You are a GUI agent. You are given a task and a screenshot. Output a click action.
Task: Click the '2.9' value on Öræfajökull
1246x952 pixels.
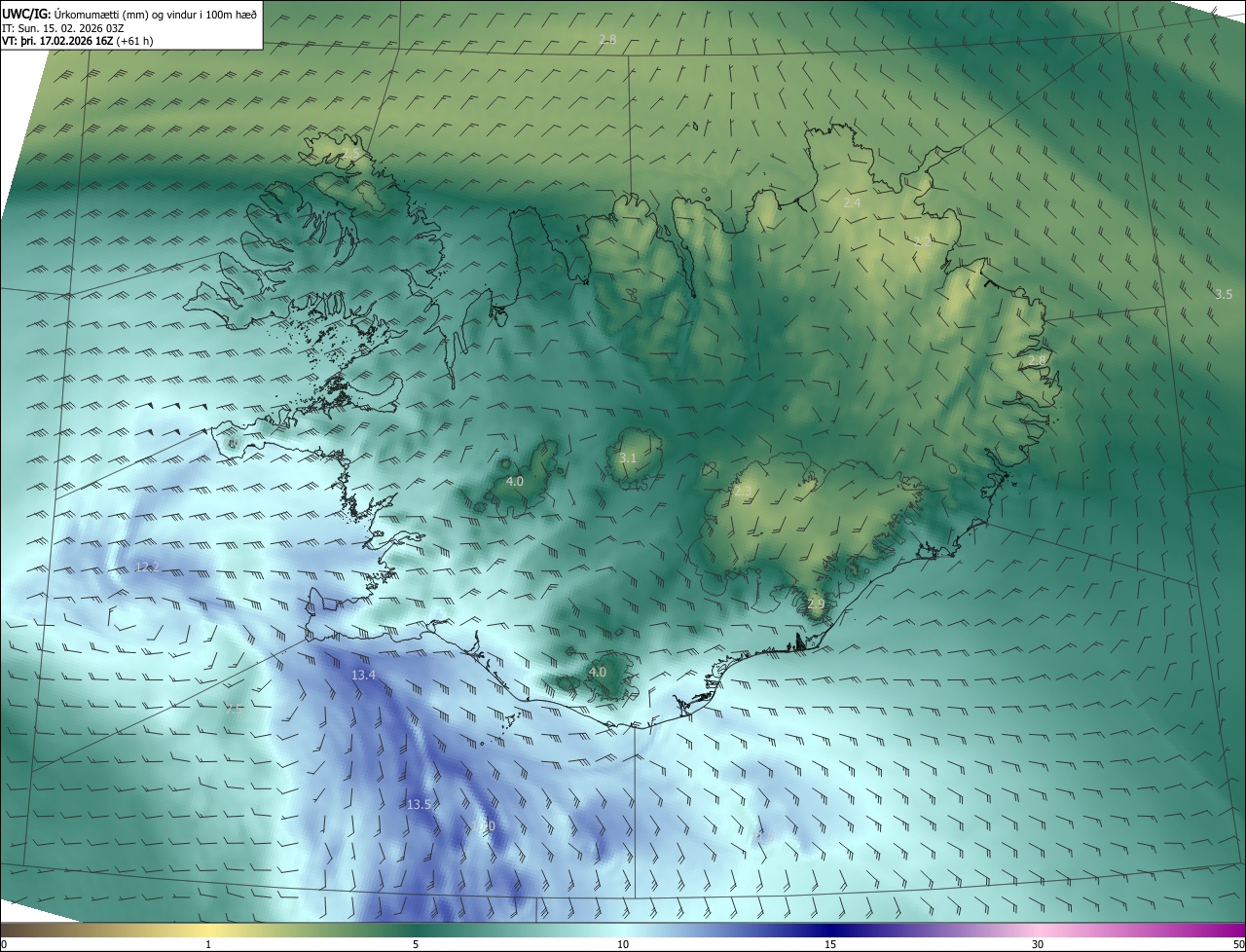pyautogui.click(x=816, y=604)
